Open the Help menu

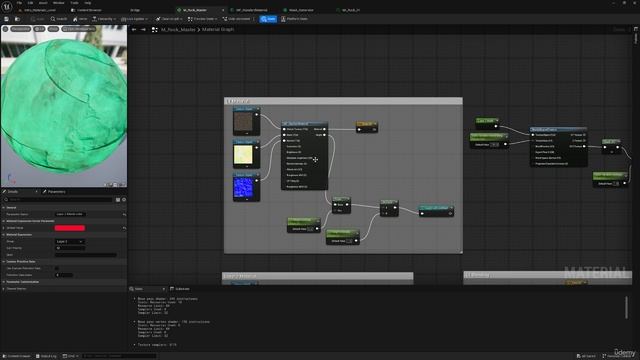coord(87,3)
